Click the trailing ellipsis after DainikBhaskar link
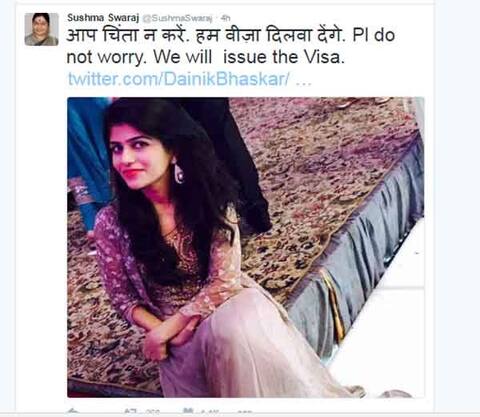Image resolution: width=480 pixels, height=417 pixels. pyautogui.click(x=304, y=81)
